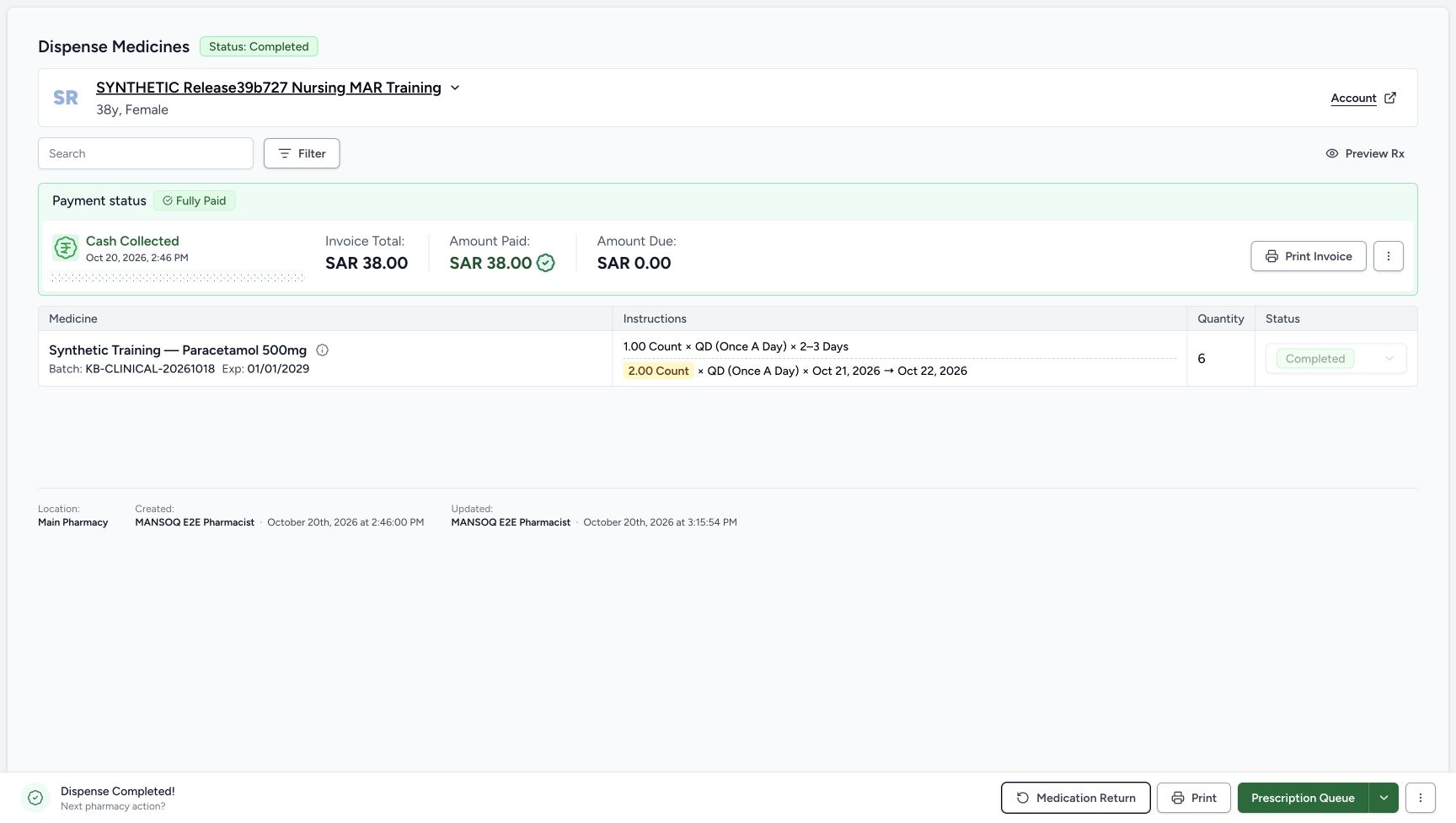This screenshot has width=1456, height=823.
Task: Click the SR patient avatar
Action: (66, 98)
